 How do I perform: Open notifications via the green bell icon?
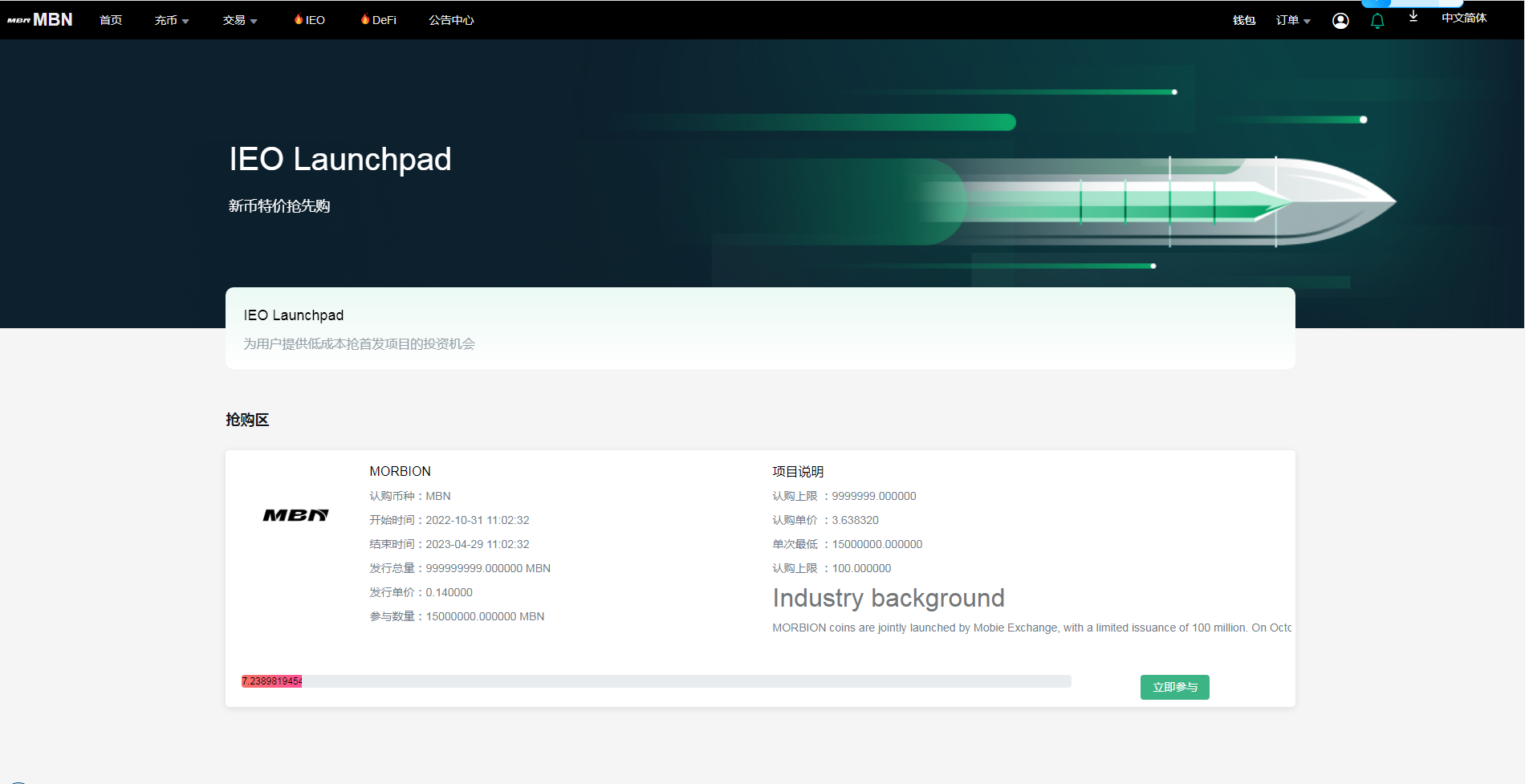pos(1377,21)
